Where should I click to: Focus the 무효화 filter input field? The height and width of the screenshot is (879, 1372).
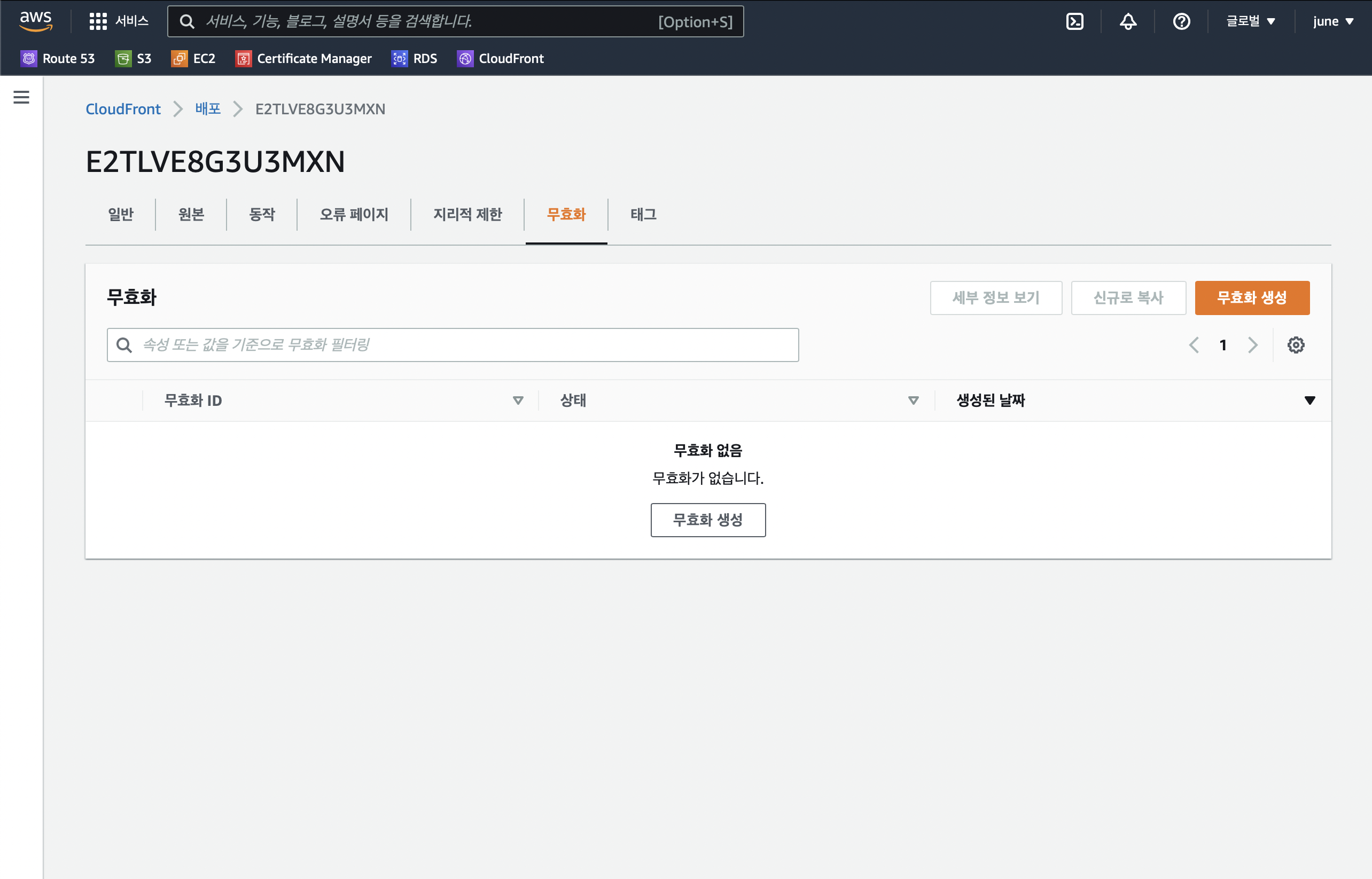coord(452,345)
